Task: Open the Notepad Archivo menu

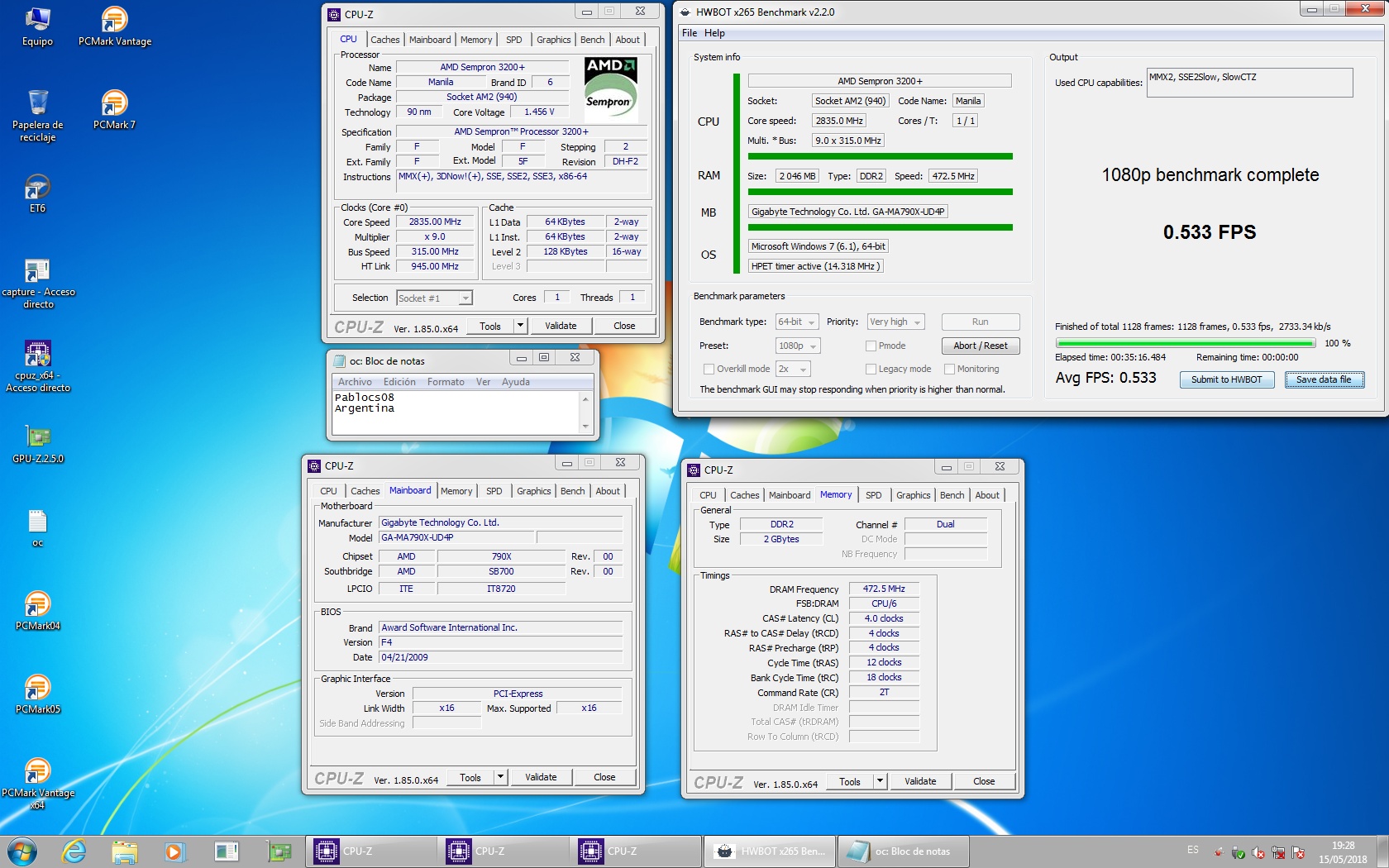Action: pyautogui.click(x=355, y=382)
